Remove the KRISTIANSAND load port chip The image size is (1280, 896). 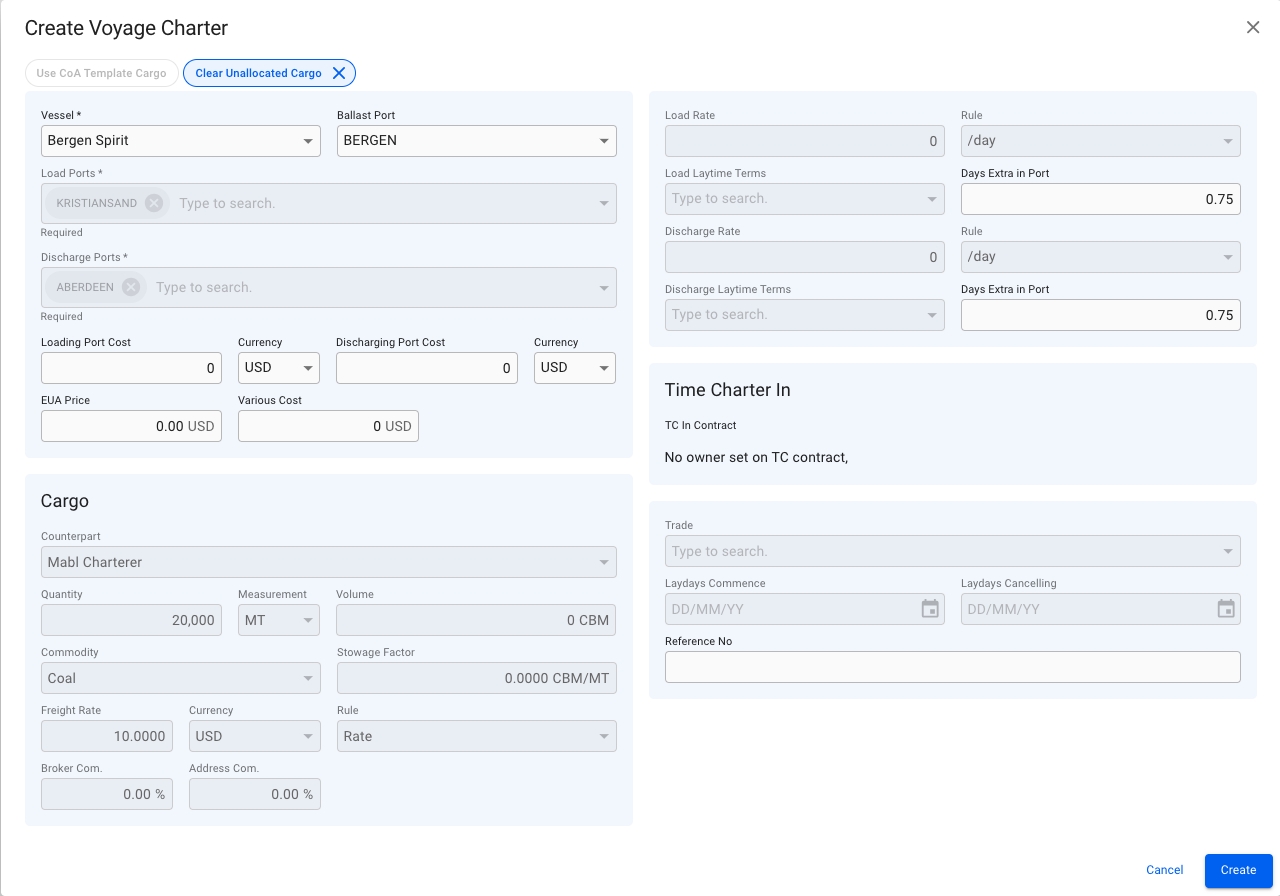154,203
